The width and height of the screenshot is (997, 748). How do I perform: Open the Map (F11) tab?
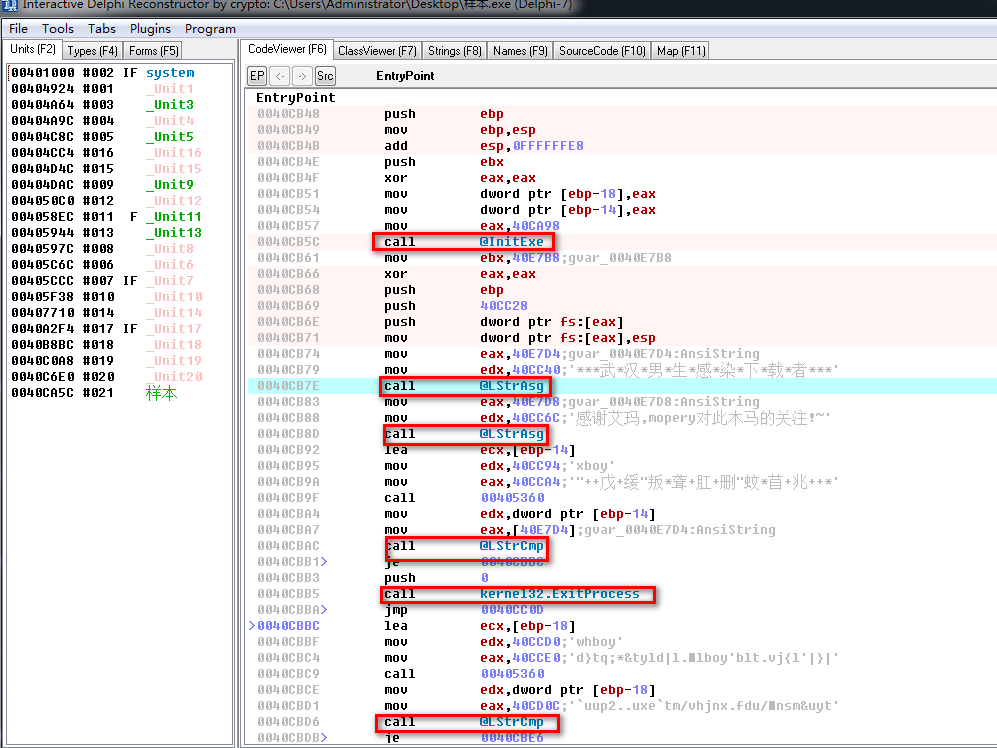(x=680, y=51)
